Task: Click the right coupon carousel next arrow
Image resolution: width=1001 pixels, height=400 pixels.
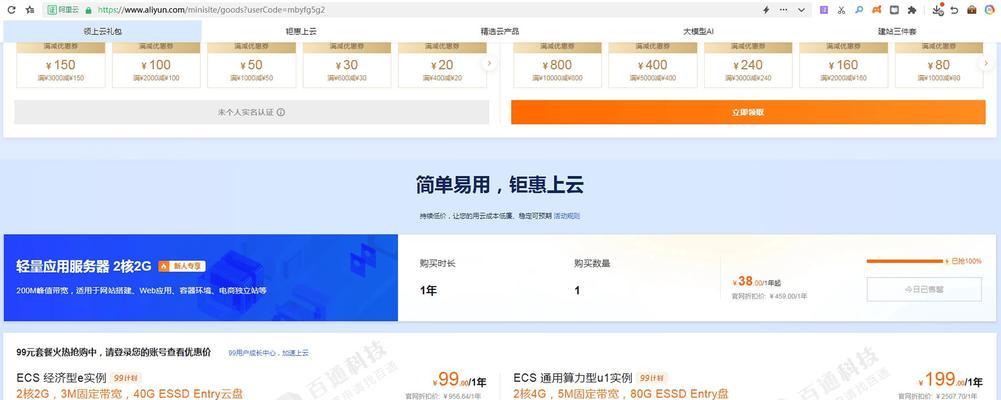Action: click(986, 63)
